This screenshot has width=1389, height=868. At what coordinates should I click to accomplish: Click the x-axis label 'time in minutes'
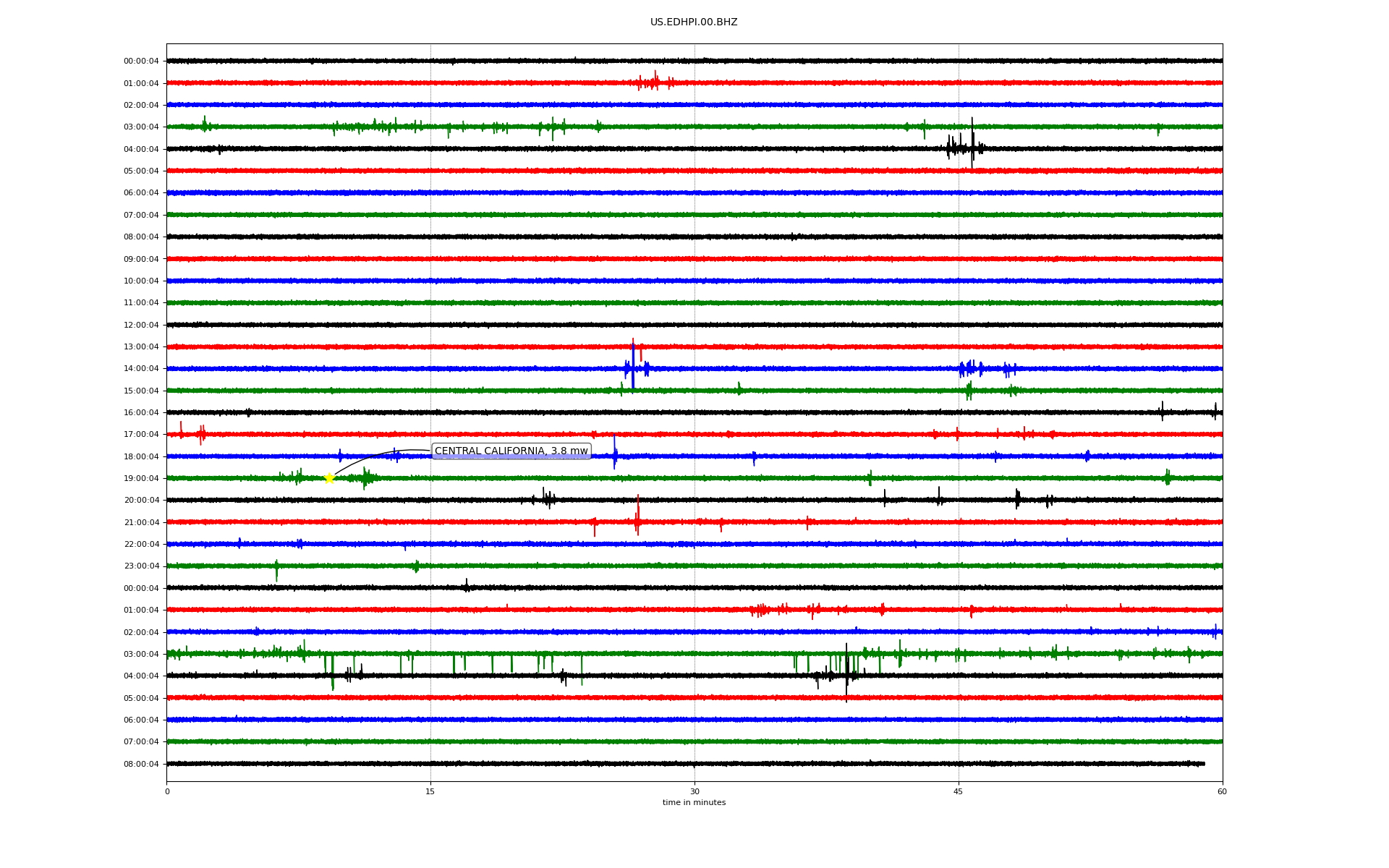694,802
